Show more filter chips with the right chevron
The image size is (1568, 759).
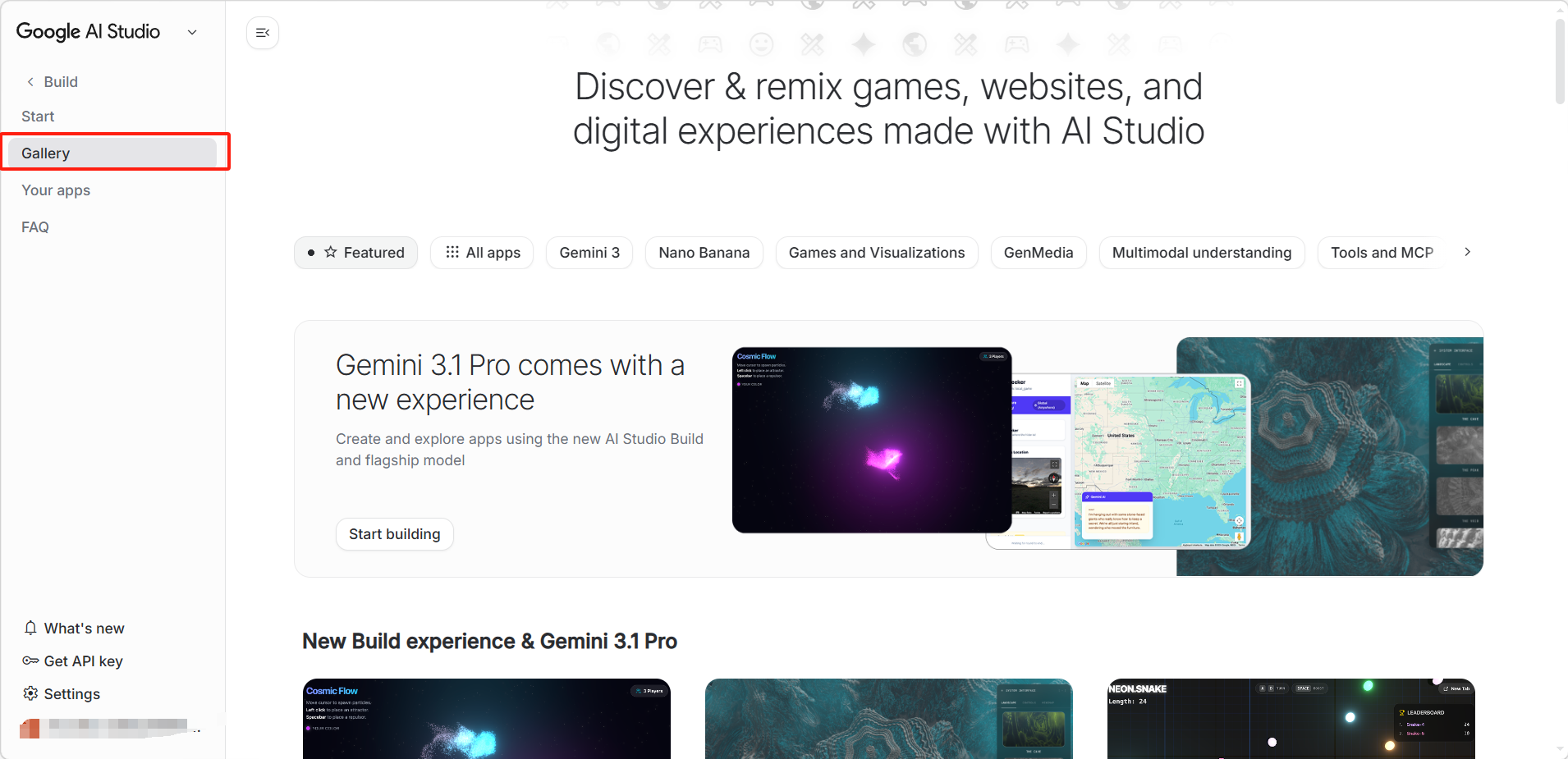click(x=1467, y=252)
